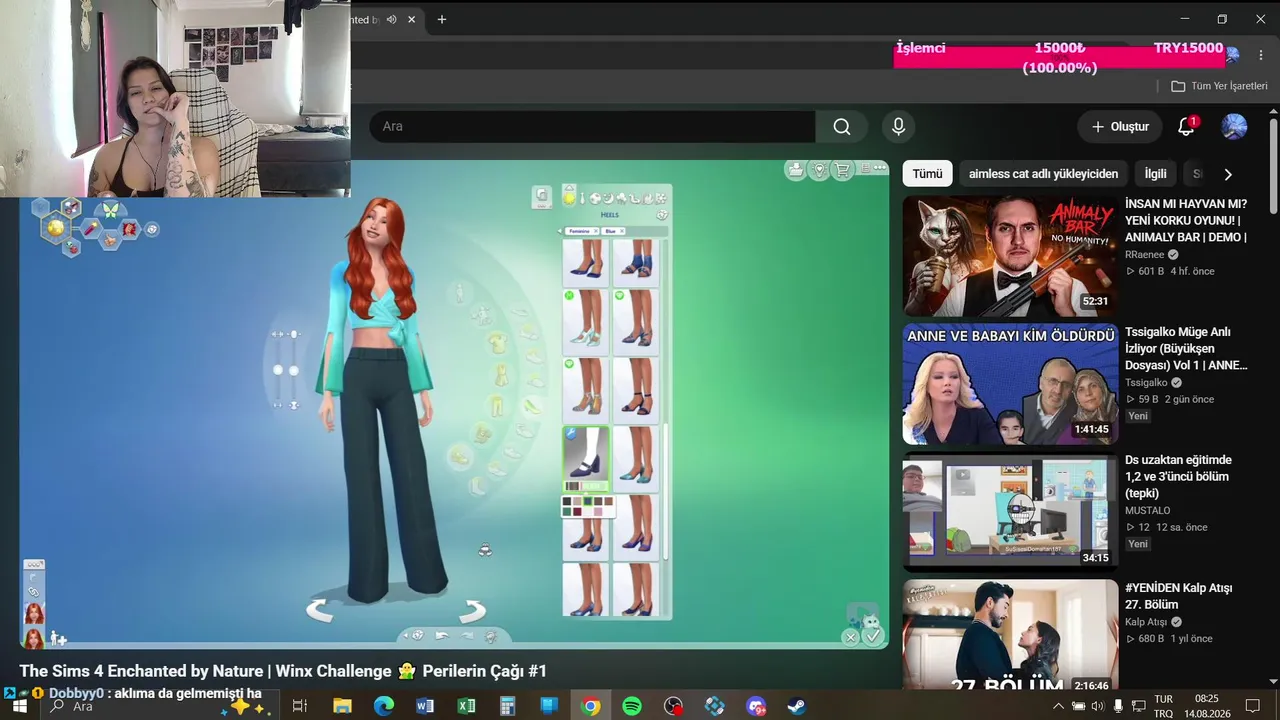1280x720 pixels.
Task: Open the RRaenee channel link
Action: [1145, 255]
